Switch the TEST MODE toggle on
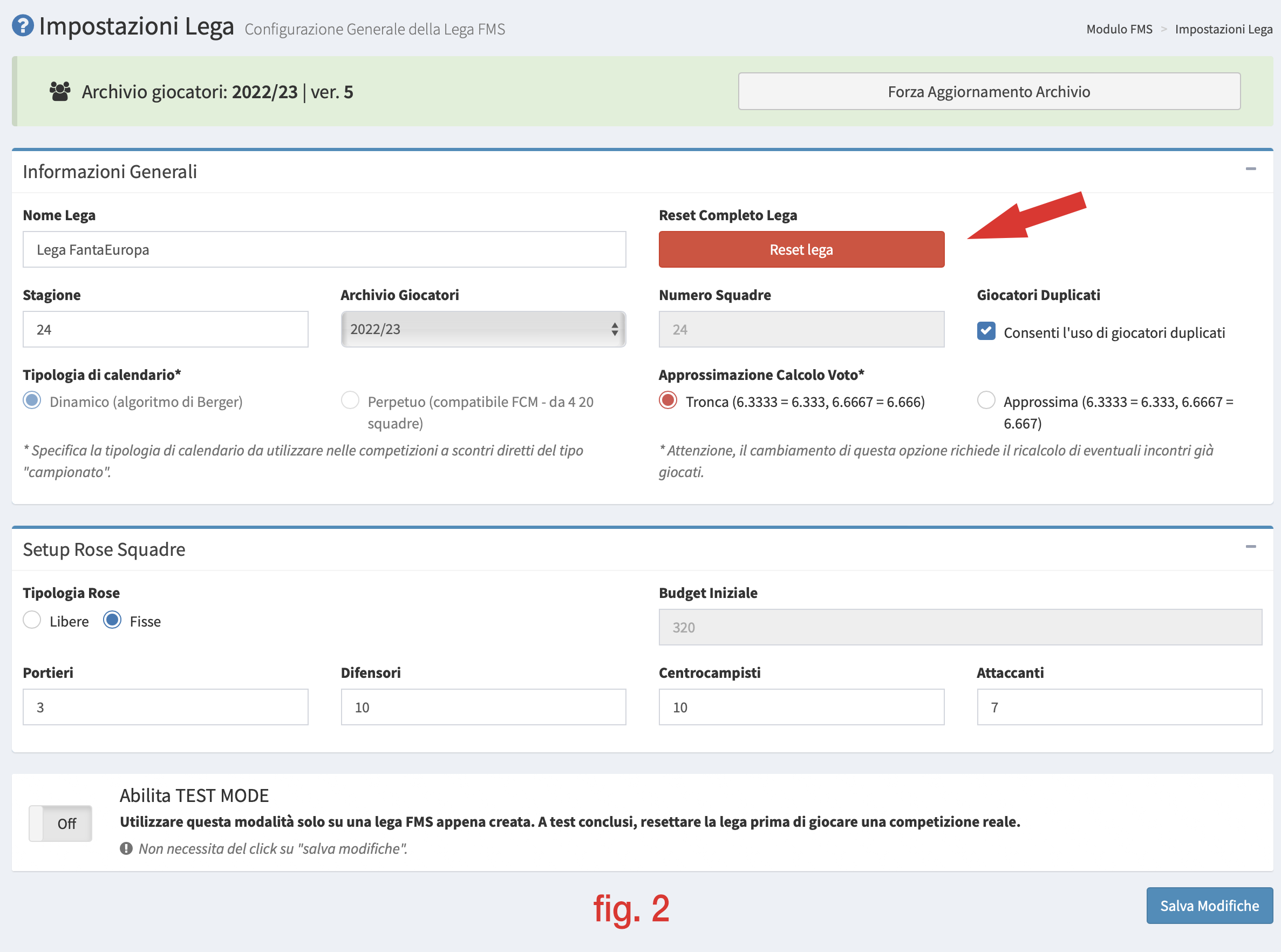Image resolution: width=1281 pixels, height=952 pixels. pyautogui.click(x=60, y=824)
